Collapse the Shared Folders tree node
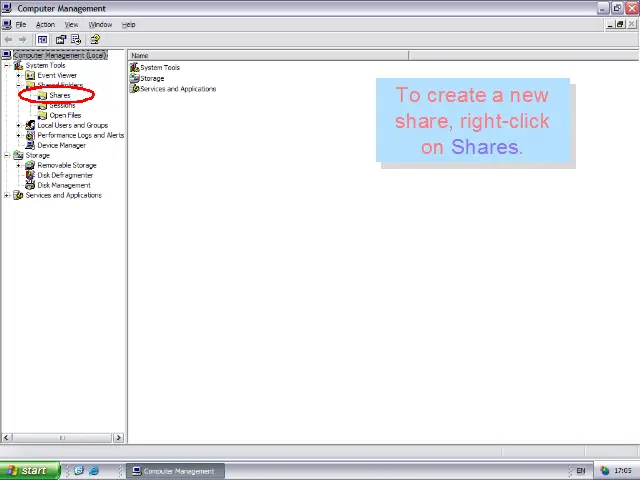Image resolution: width=640 pixels, height=480 pixels. 18,85
